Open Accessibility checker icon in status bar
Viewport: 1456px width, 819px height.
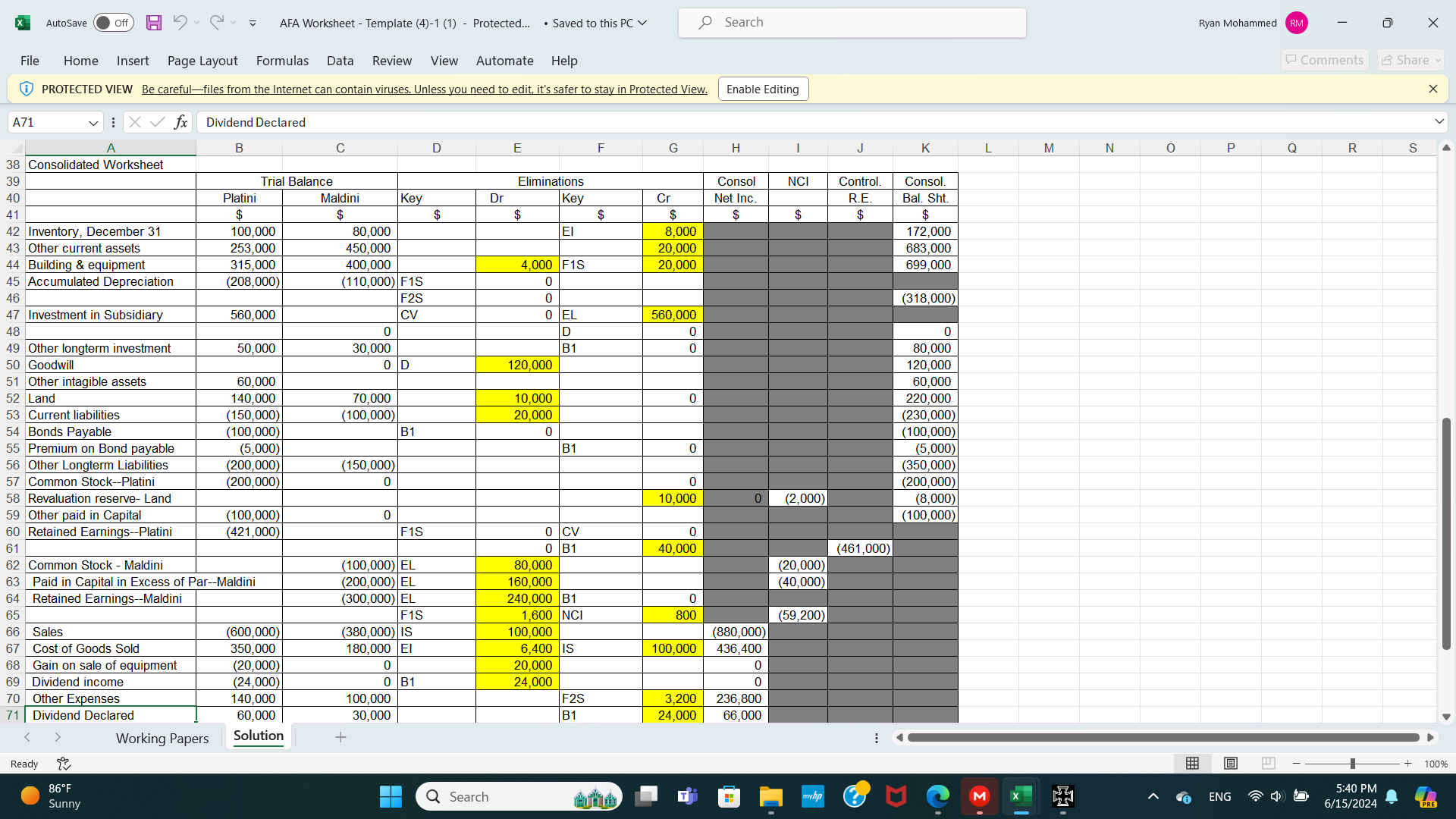click(64, 764)
